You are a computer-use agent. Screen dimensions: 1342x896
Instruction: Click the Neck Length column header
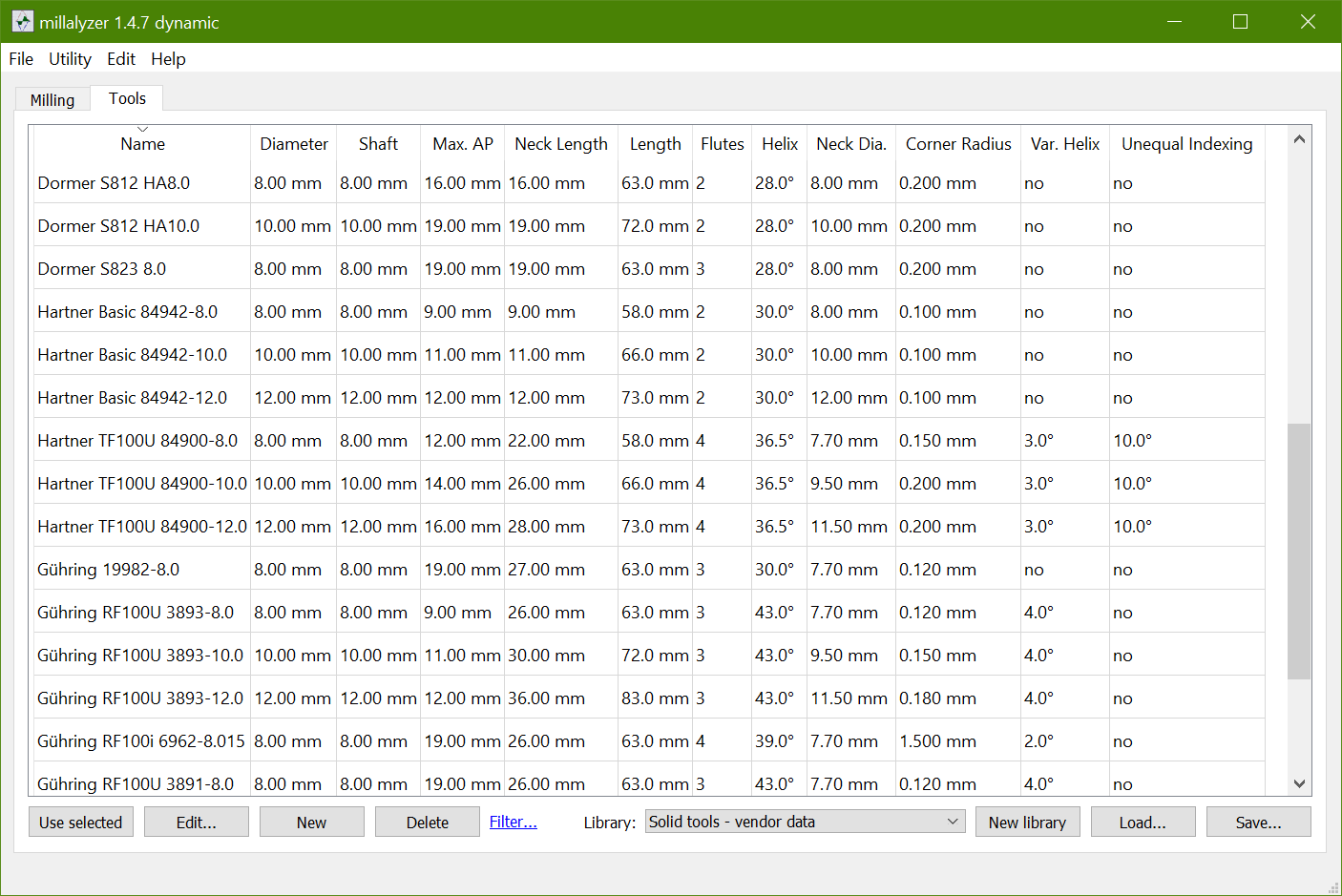[x=561, y=144]
